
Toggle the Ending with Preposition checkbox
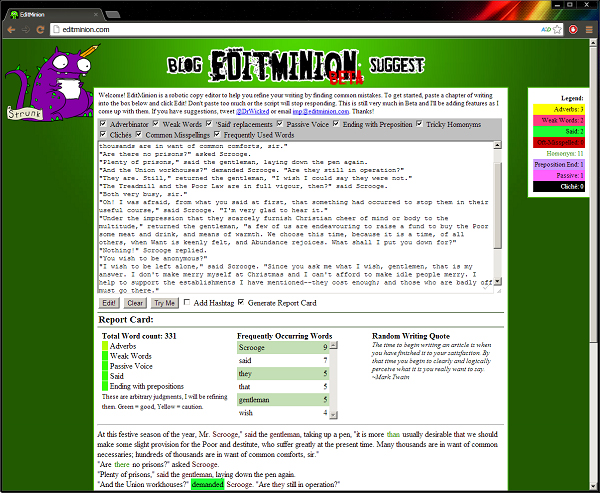[x=336, y=124]
